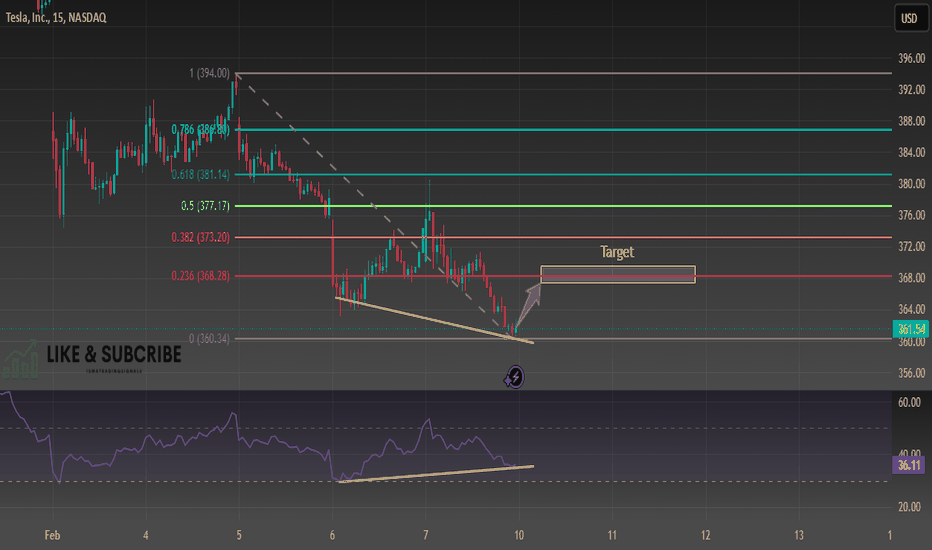Click the 392.00 price axis label
Viewport: 932px width, 550px height.
(911, 90)
